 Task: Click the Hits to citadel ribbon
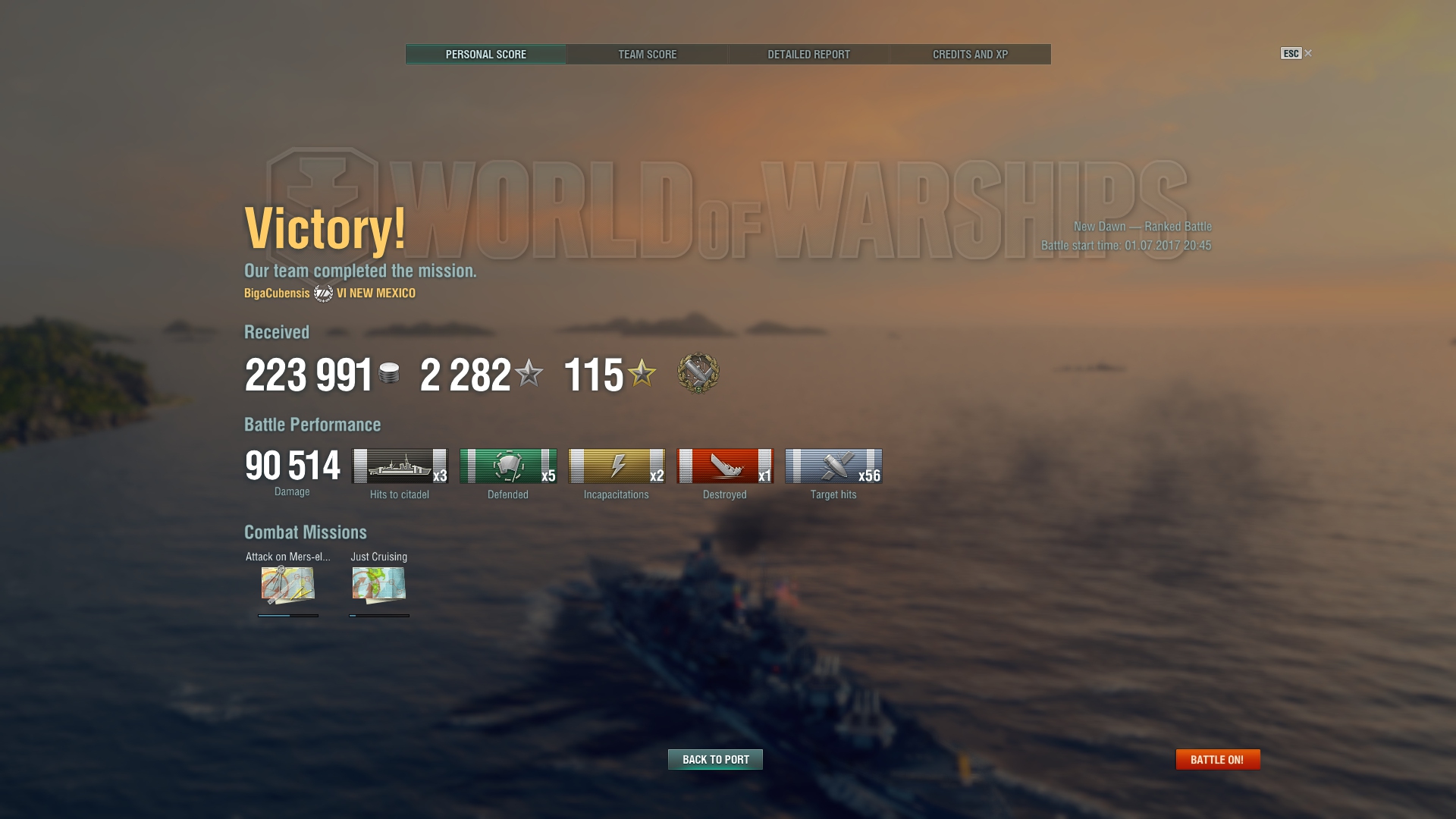tap(400, 466)
